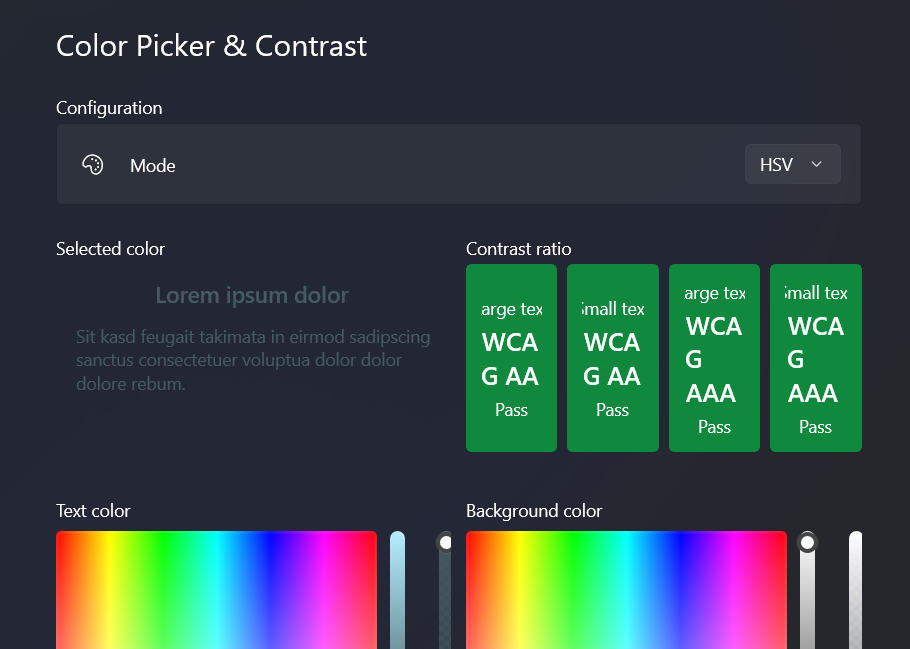Click the background color alpha slider
The width and height of the screenshot is (910, 649).
point(856,590)
